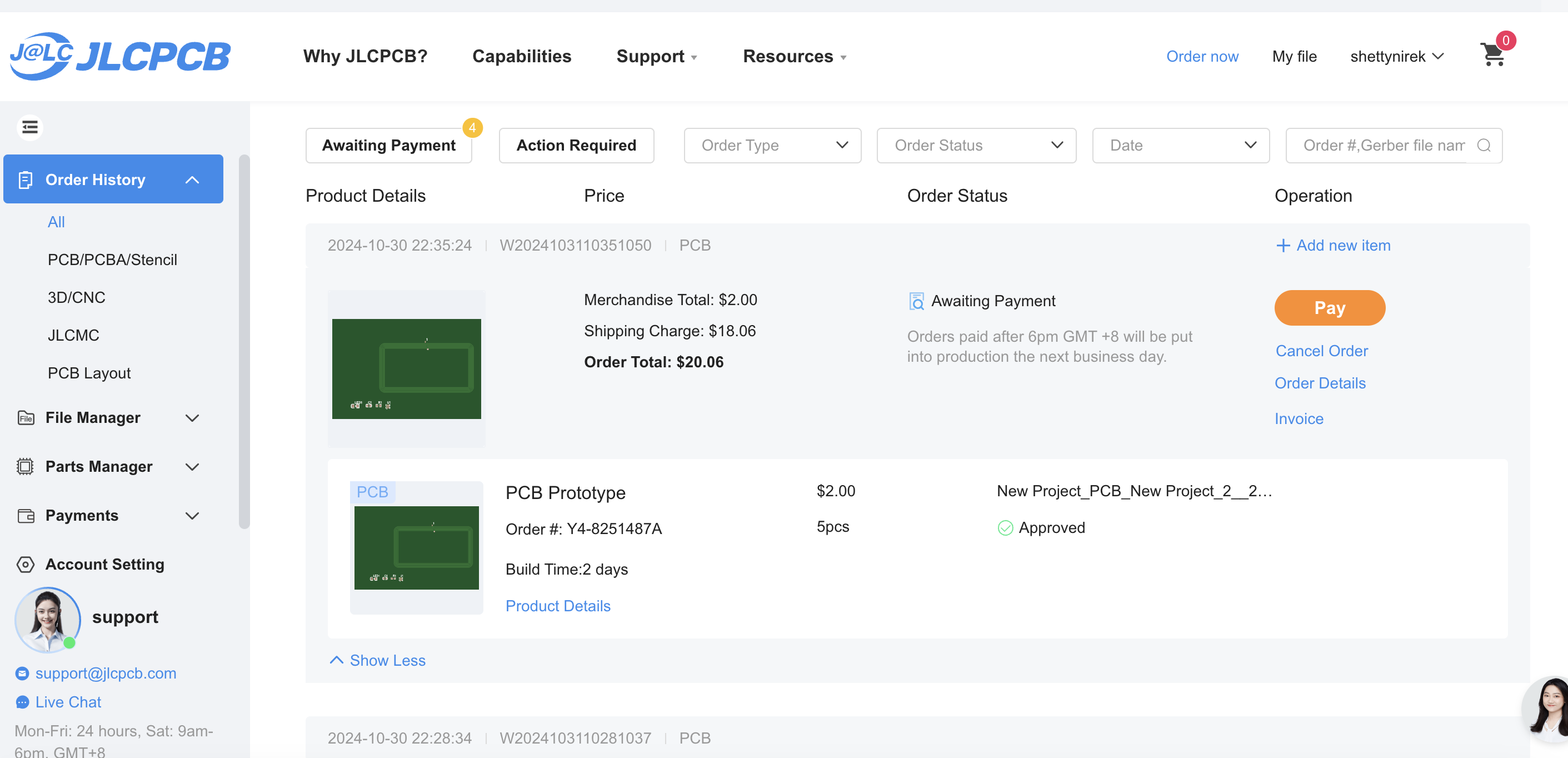Open the Order Status dropdown

[976, 146]
